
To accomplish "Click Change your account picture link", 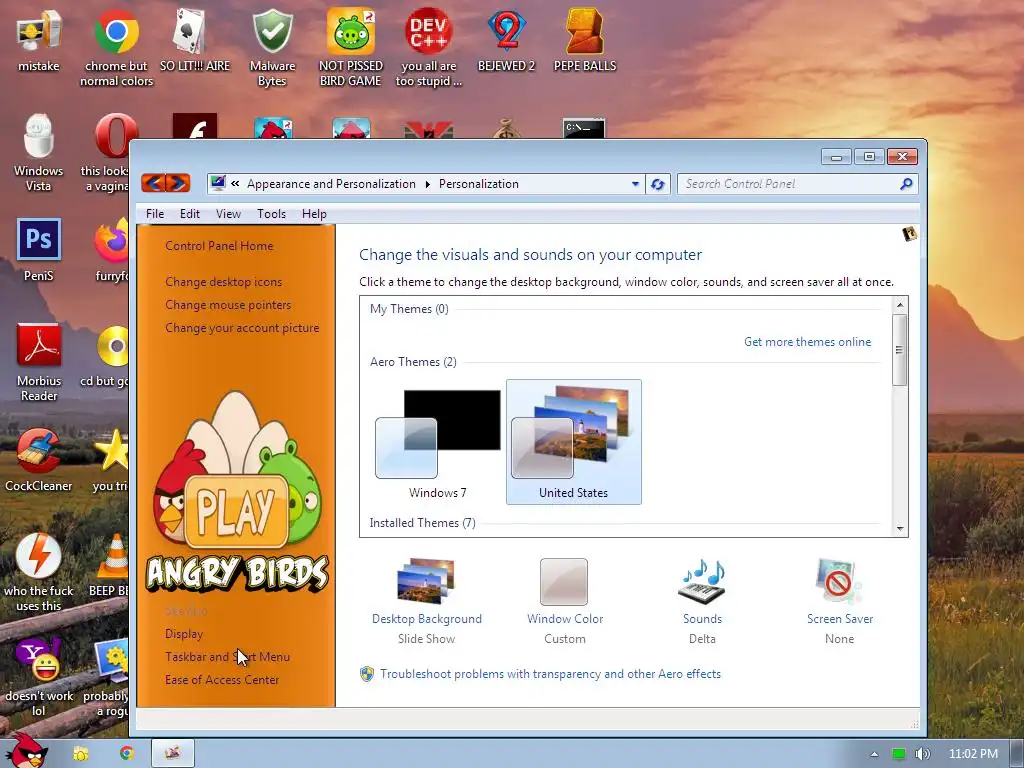I will click(x=242, y=328).
